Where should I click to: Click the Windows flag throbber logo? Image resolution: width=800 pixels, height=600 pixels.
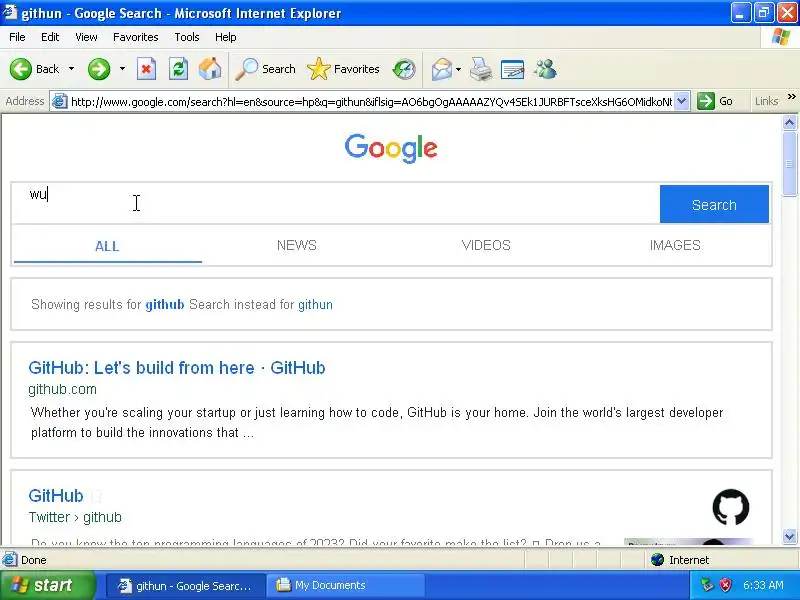click(781, 37)
